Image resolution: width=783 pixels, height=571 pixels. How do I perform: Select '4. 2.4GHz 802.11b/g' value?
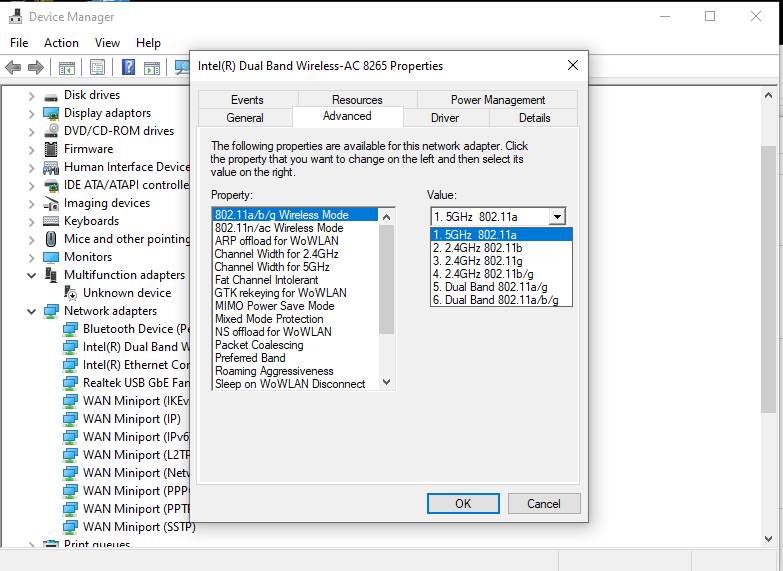[x=501, y=274]
